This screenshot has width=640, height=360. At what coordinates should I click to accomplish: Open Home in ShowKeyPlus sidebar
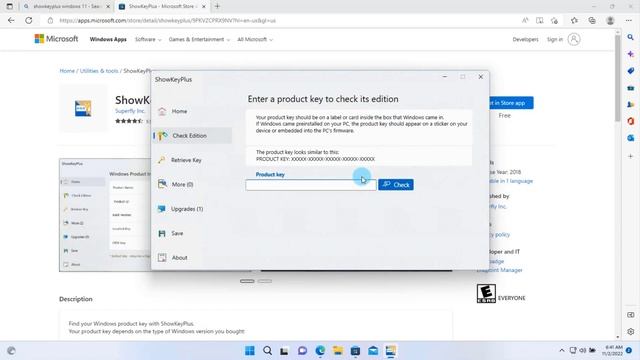pos(192,111)
